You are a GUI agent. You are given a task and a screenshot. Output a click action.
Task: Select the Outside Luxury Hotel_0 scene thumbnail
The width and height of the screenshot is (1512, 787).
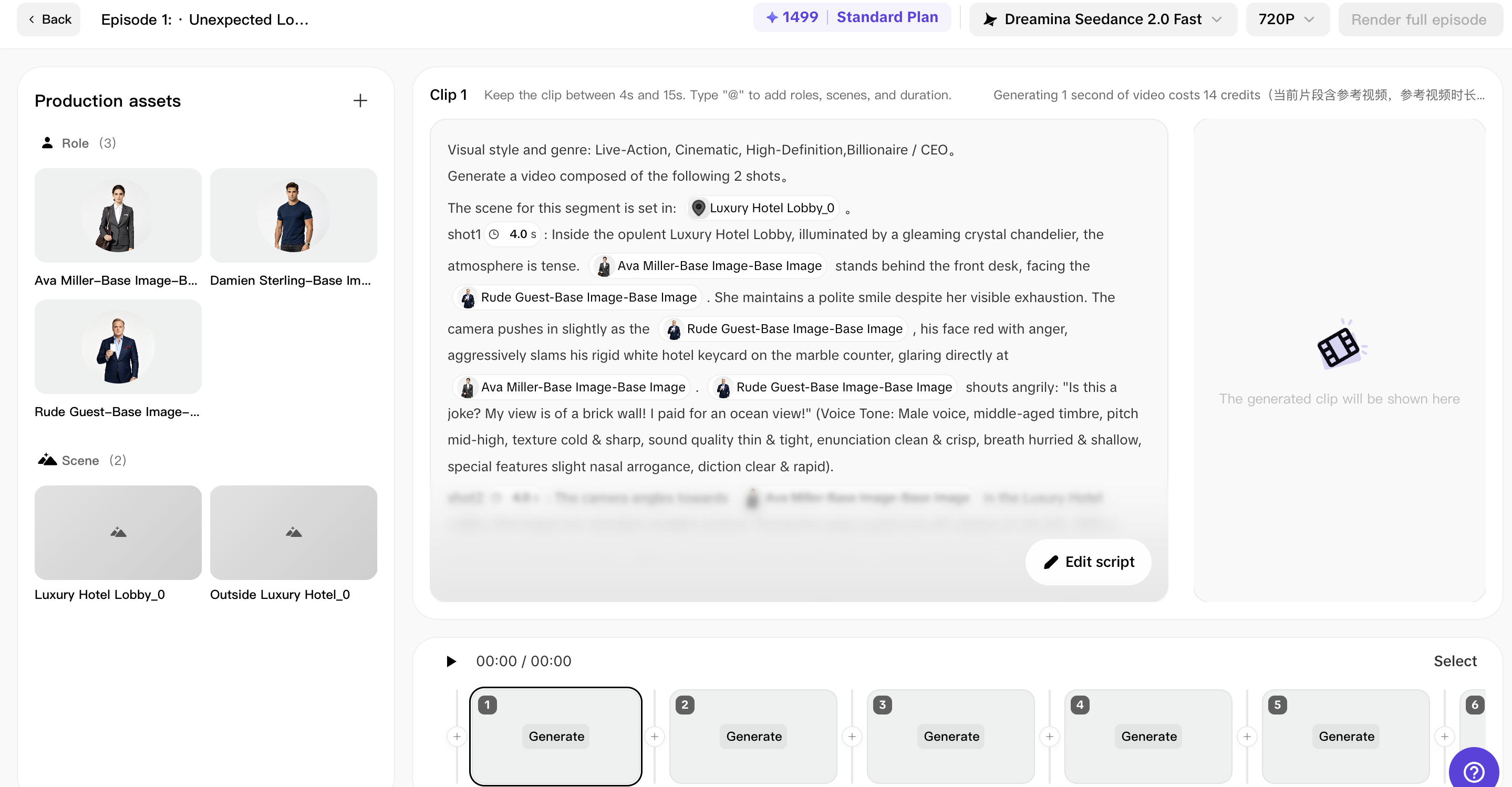point(294,532)
